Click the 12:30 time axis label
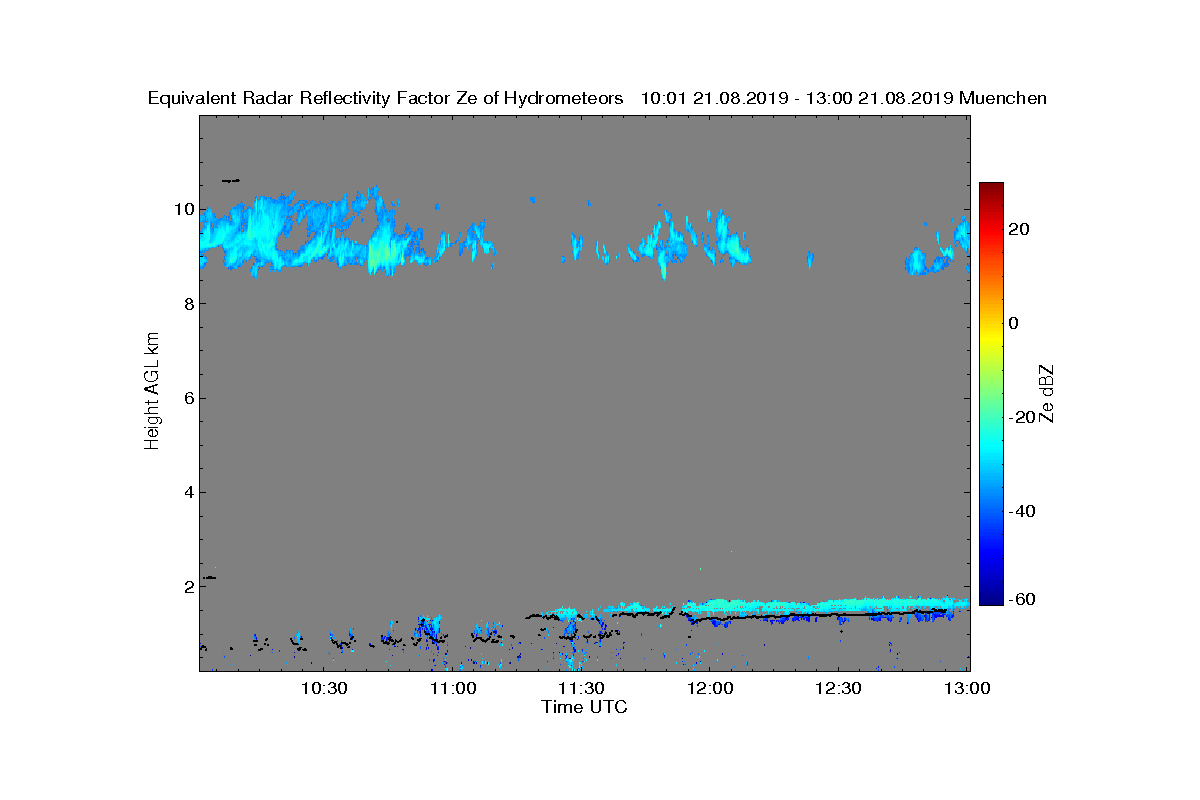Viewport: 1200px width, 800px height. 839,688
